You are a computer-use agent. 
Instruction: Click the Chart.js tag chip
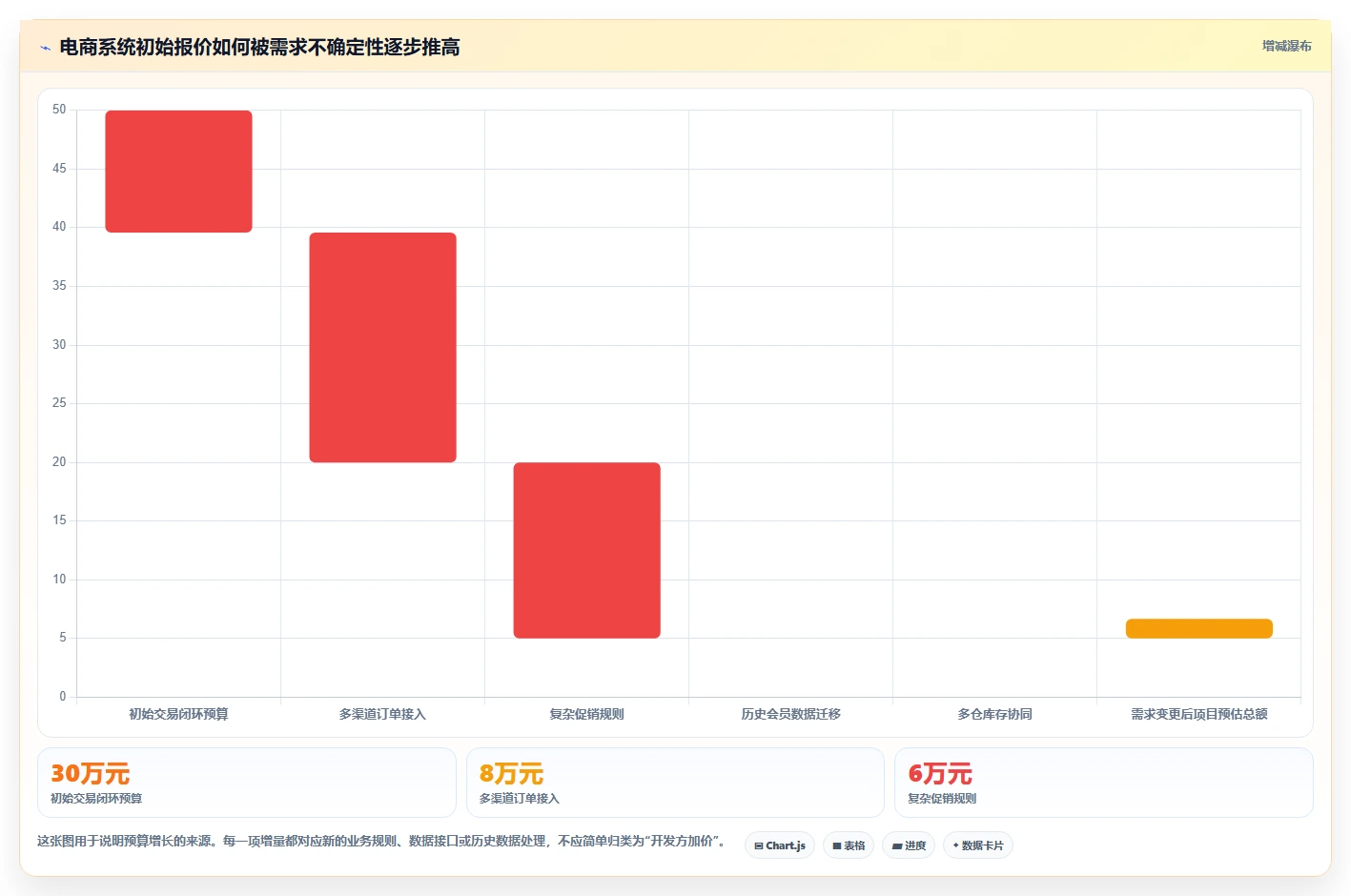tap(780, 845)
